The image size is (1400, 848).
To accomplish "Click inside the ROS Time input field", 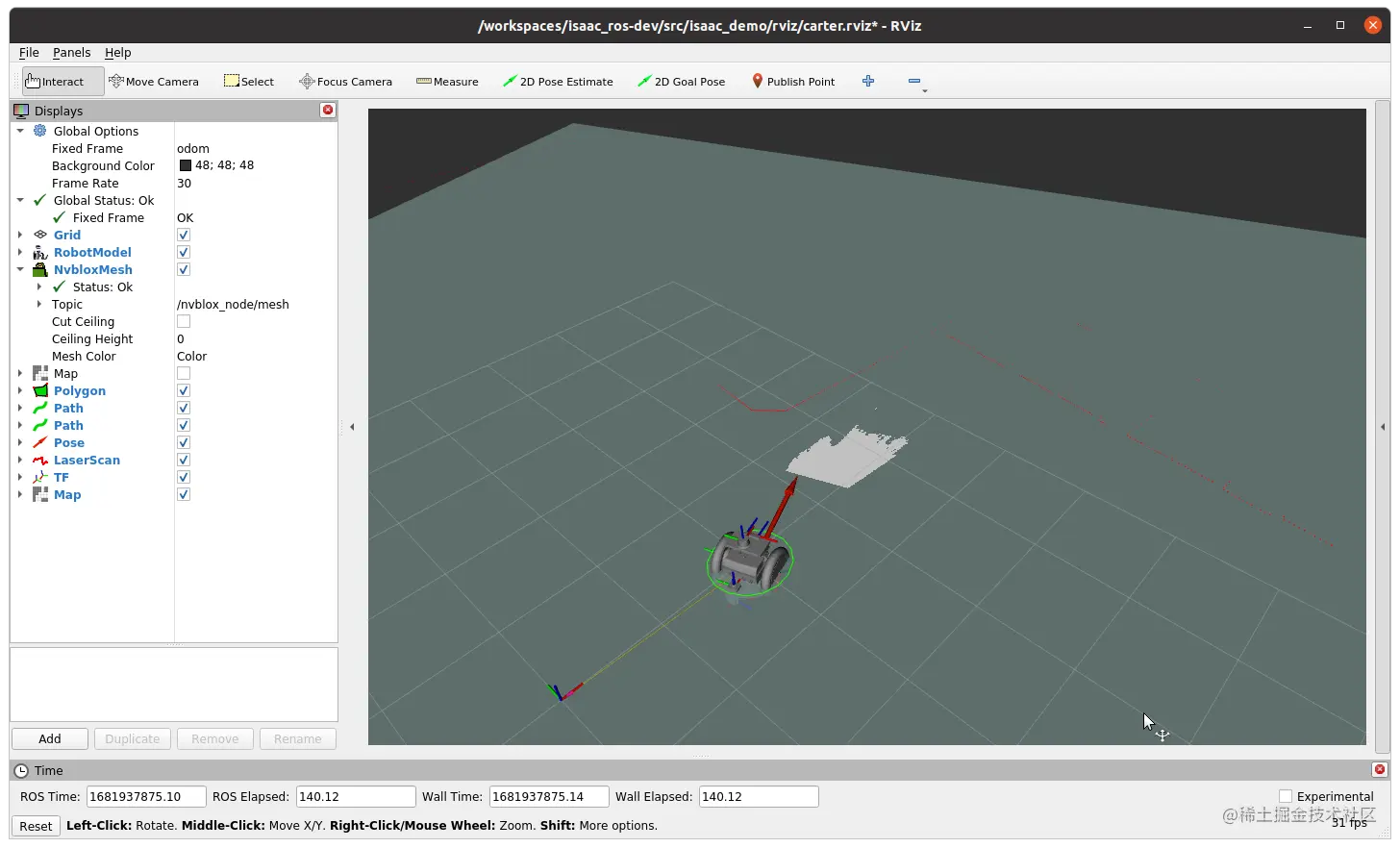I will [x=145, y=796].
